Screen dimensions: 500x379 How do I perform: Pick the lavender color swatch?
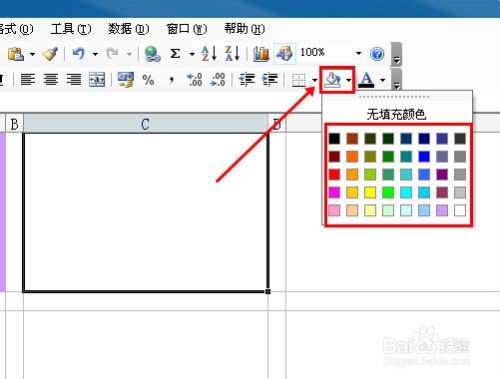[442, 210]
